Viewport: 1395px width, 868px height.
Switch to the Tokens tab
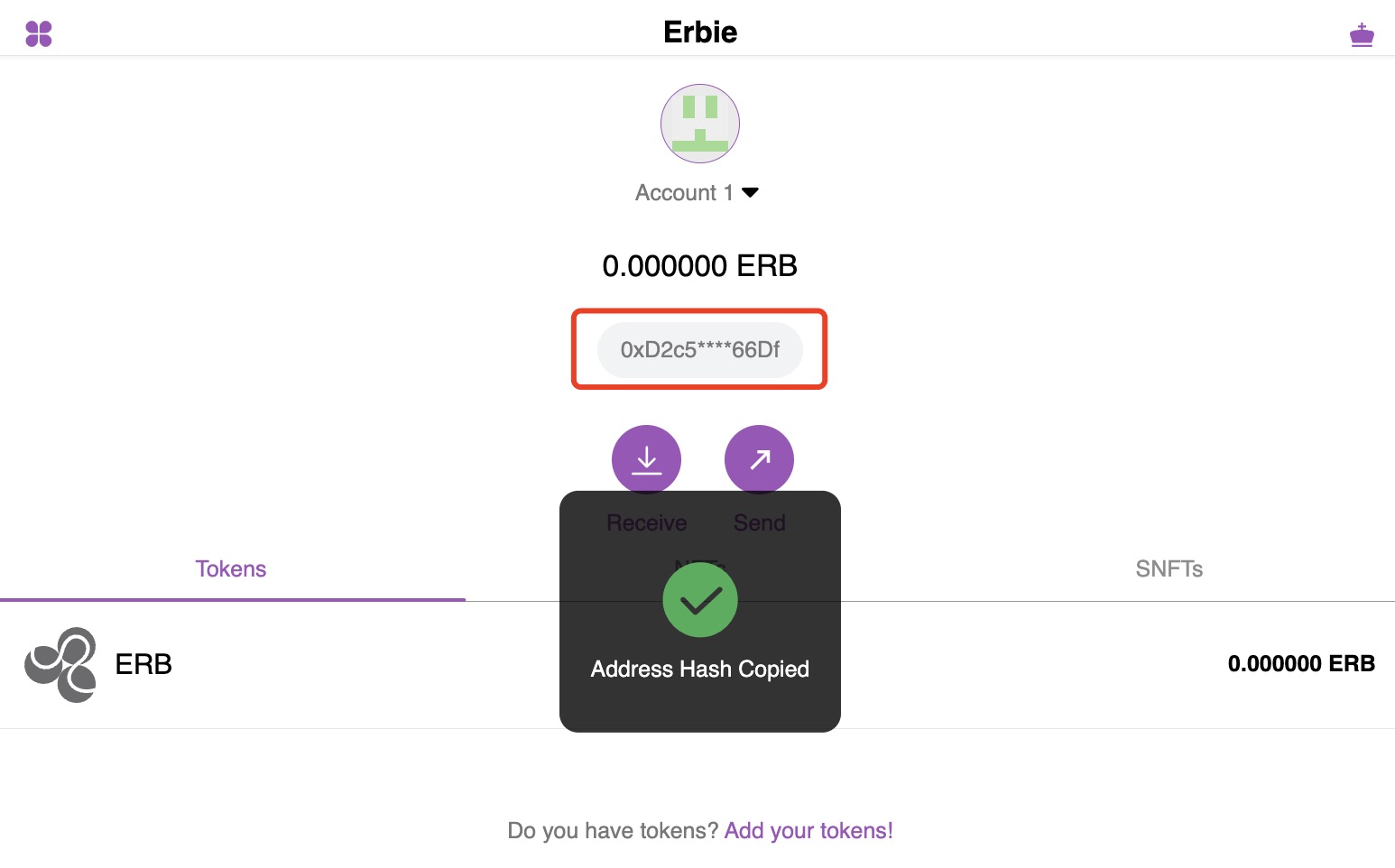[231, 568]
